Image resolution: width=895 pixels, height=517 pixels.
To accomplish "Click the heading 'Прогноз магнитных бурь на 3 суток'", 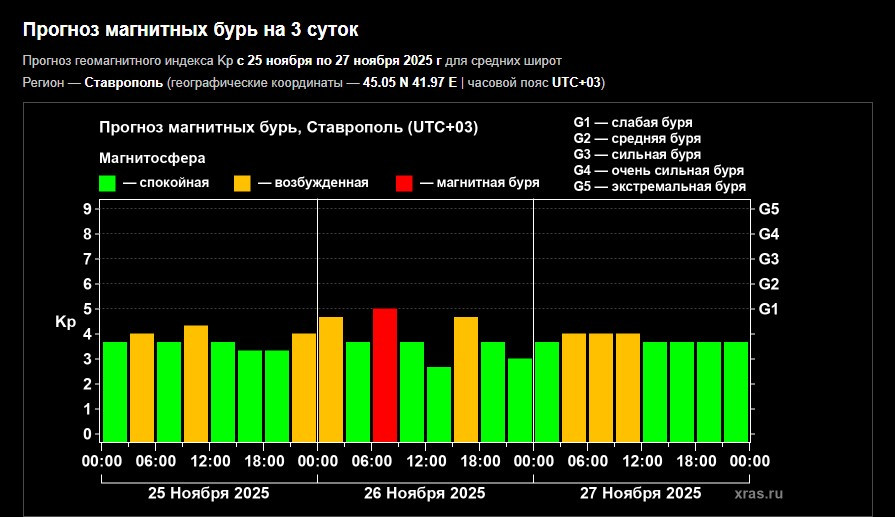I will point(190,30).
